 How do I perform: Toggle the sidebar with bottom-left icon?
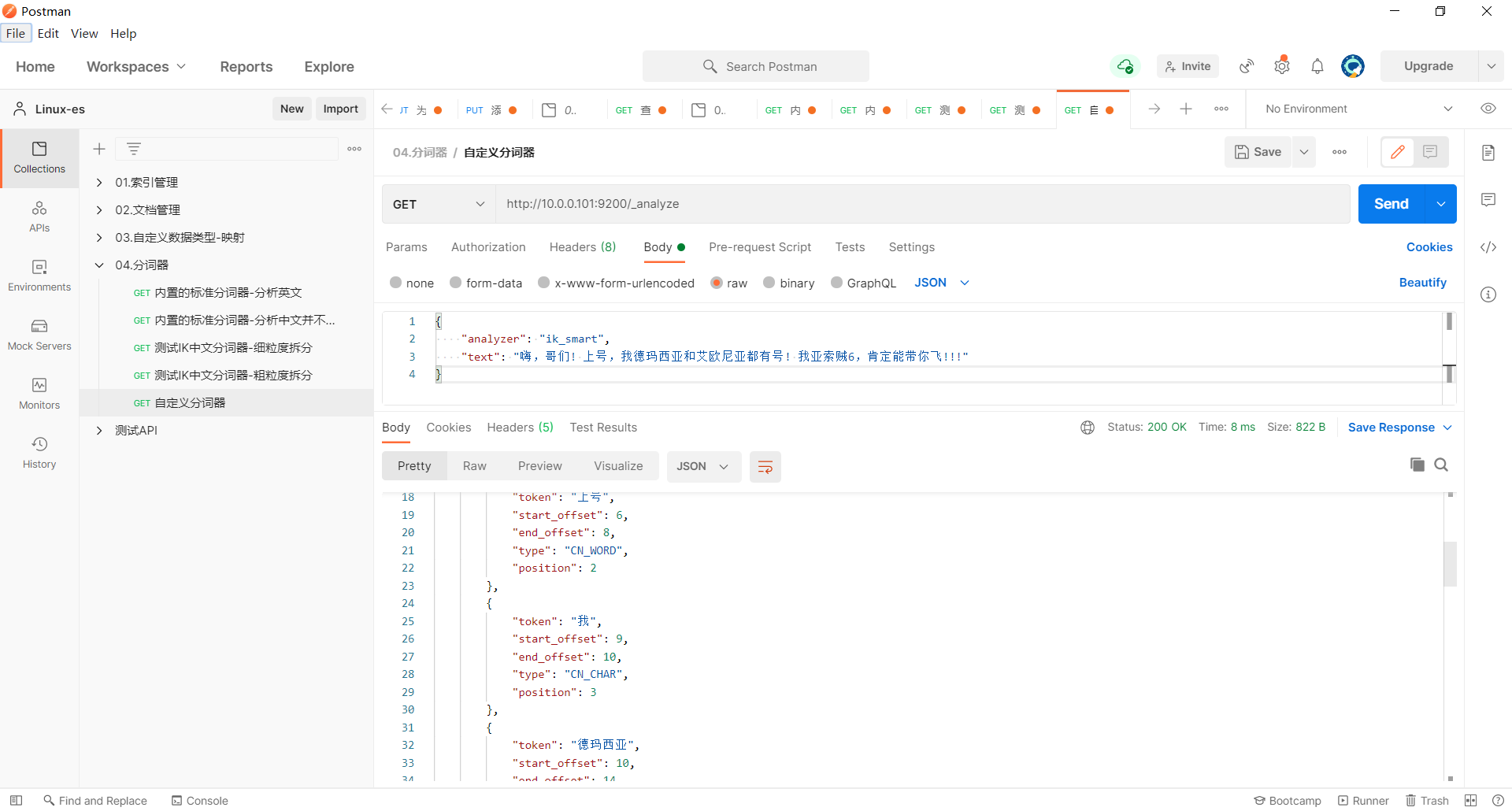(x=16, y=801)
